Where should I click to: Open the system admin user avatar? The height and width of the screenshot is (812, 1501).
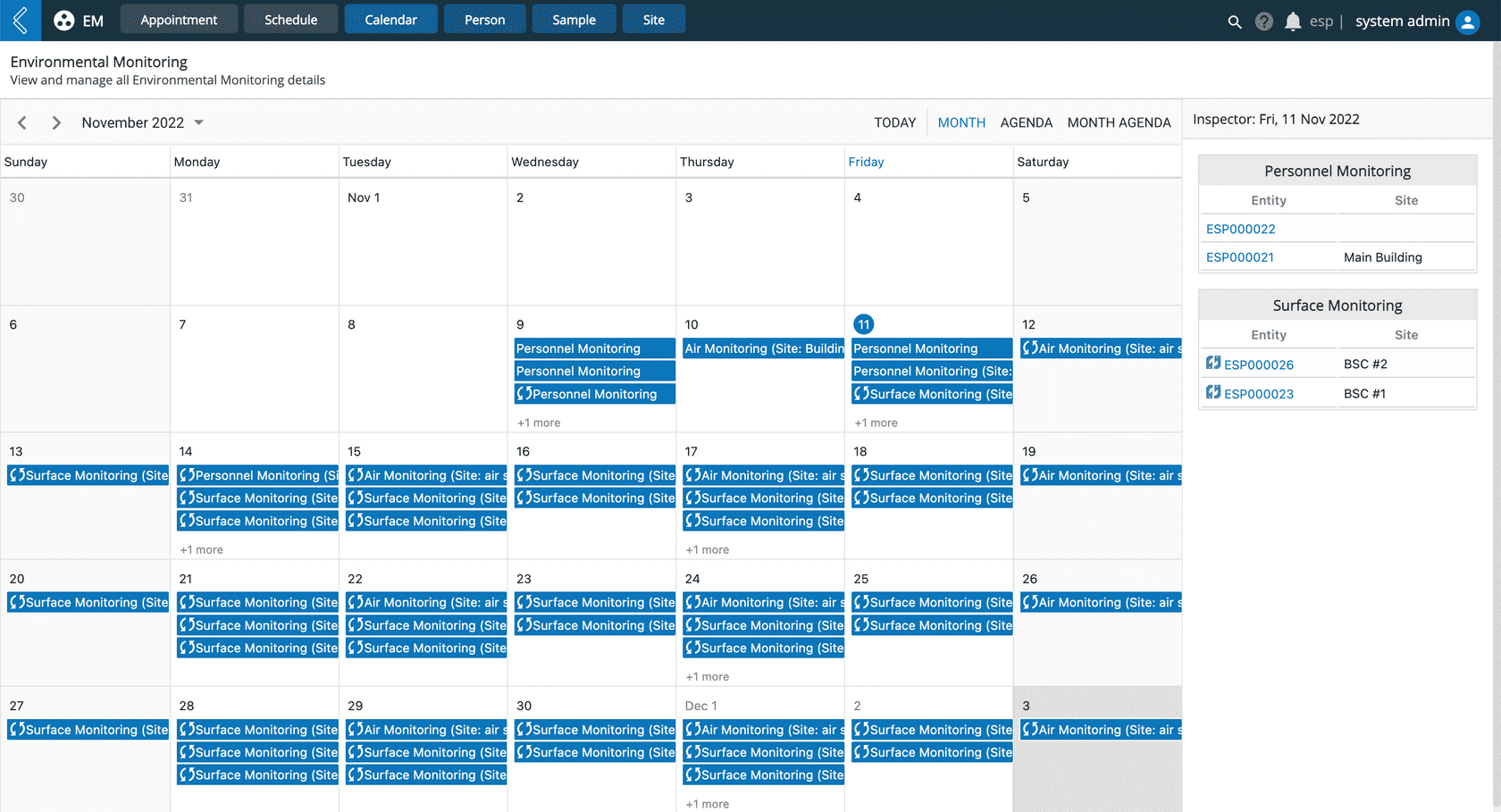click(1468, 21)
